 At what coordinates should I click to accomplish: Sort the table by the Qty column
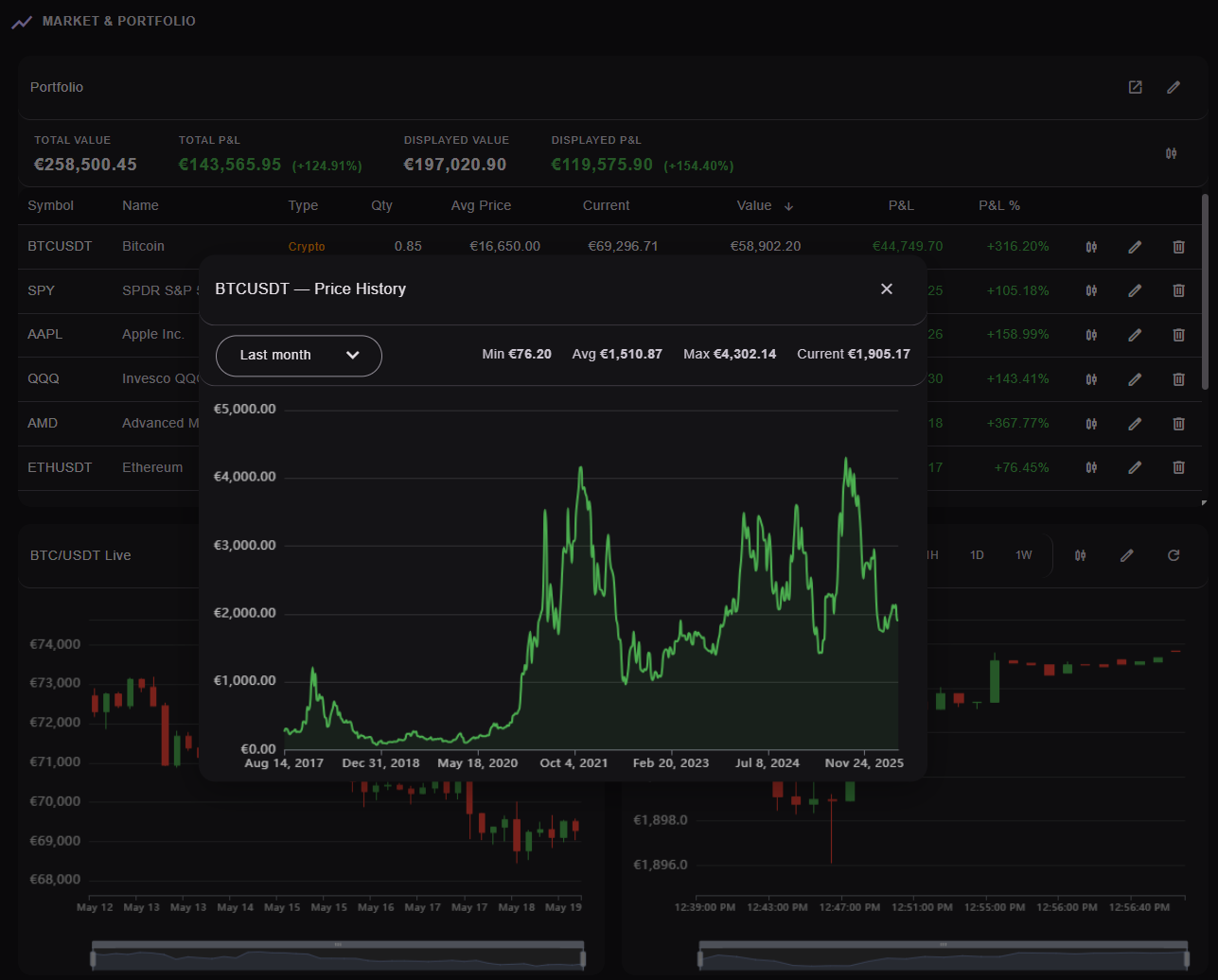pyautogui.click(x=381, y=205)
